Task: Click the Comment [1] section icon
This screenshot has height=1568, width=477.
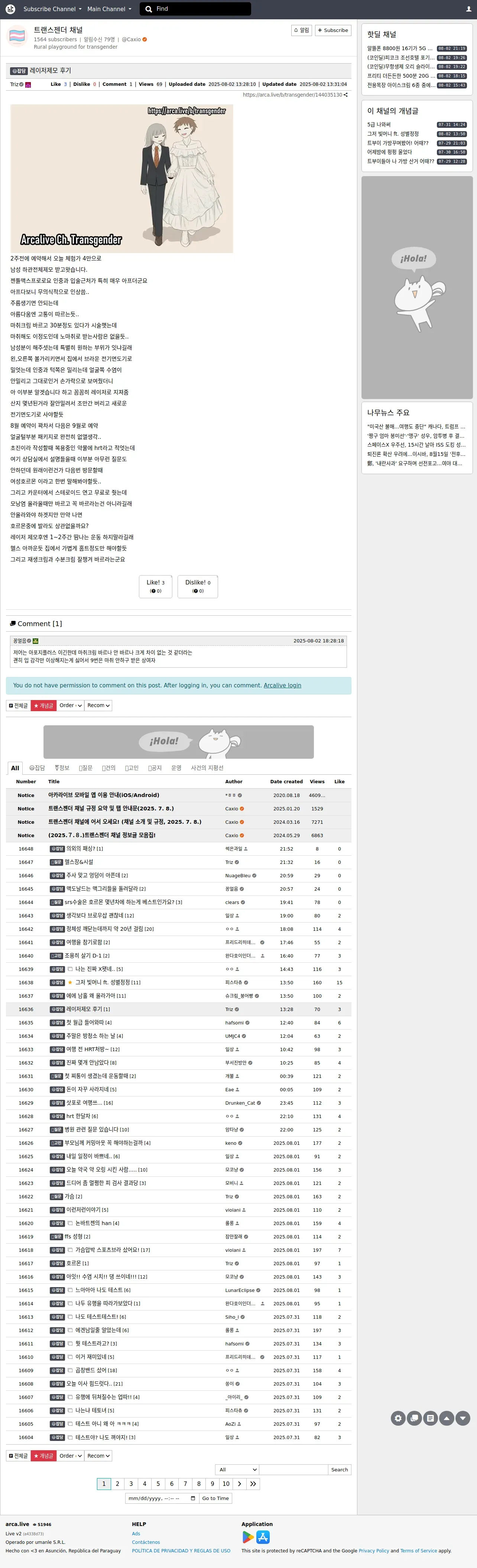Action: [13, 623]
